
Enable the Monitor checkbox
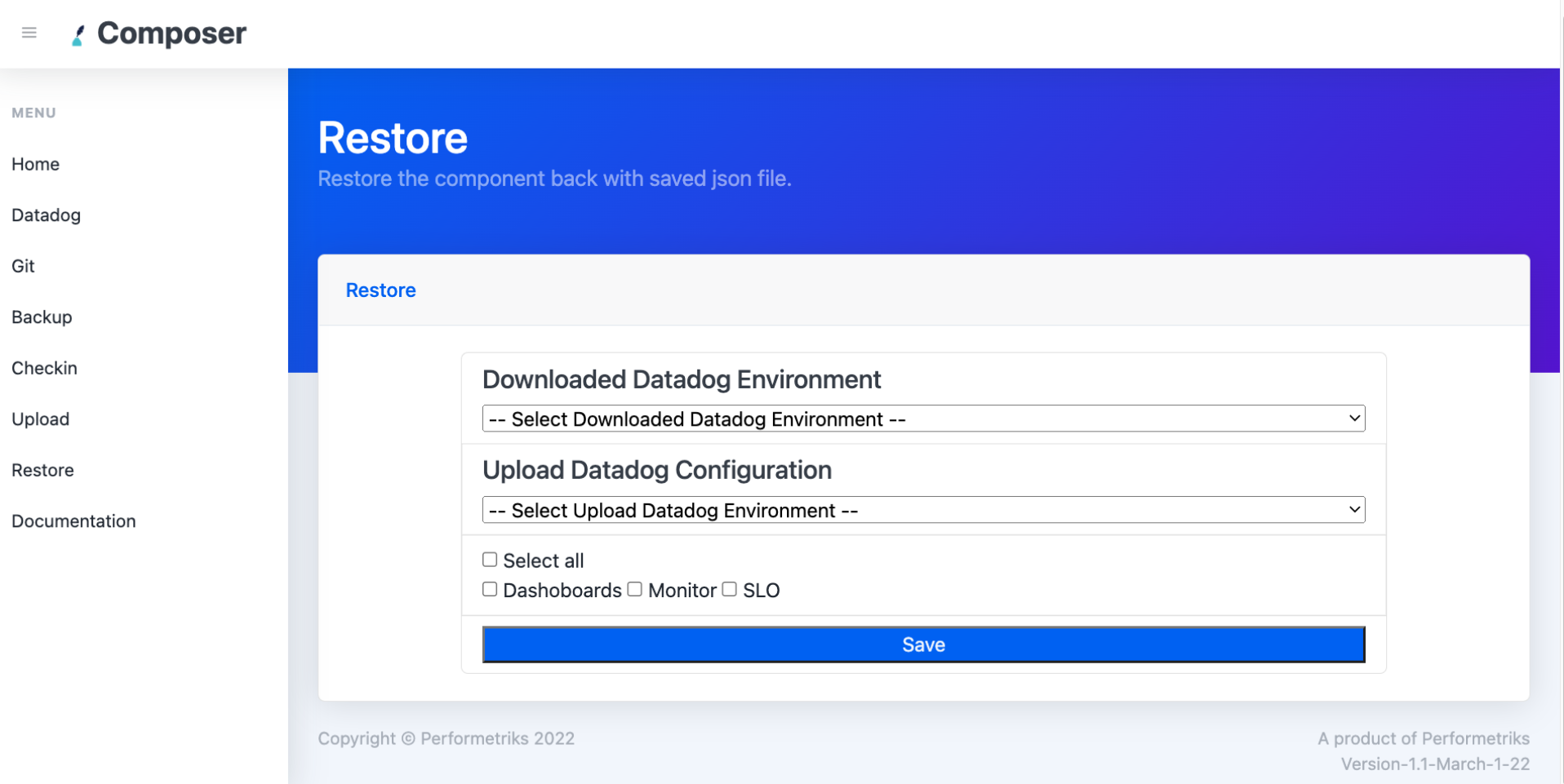635,589
